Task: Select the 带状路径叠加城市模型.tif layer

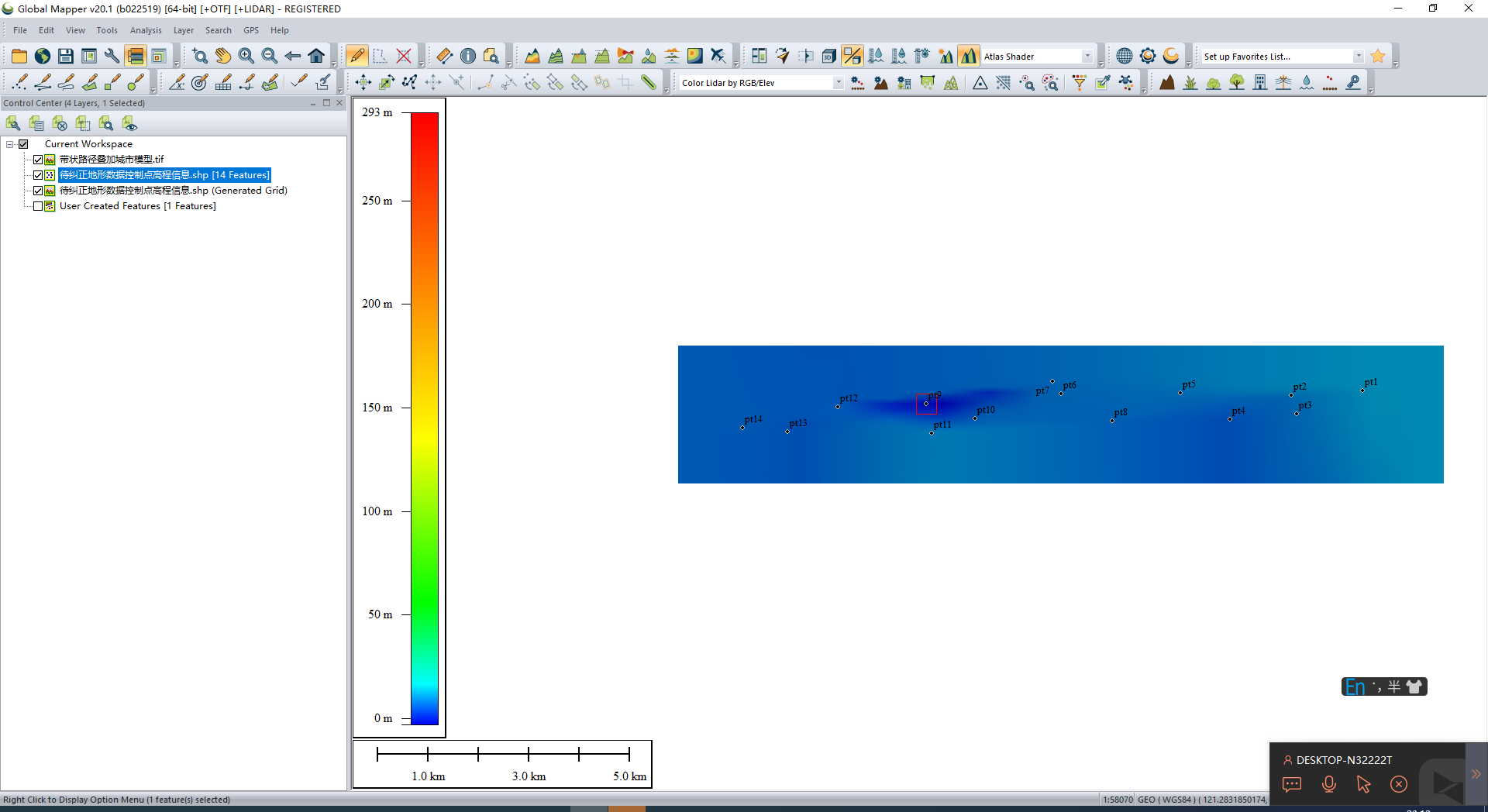Action: click(112, 160)
